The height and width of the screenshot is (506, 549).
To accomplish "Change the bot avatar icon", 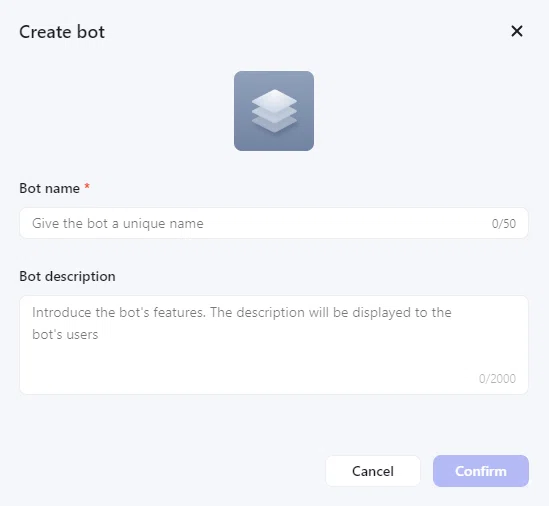I will point(274,111).
